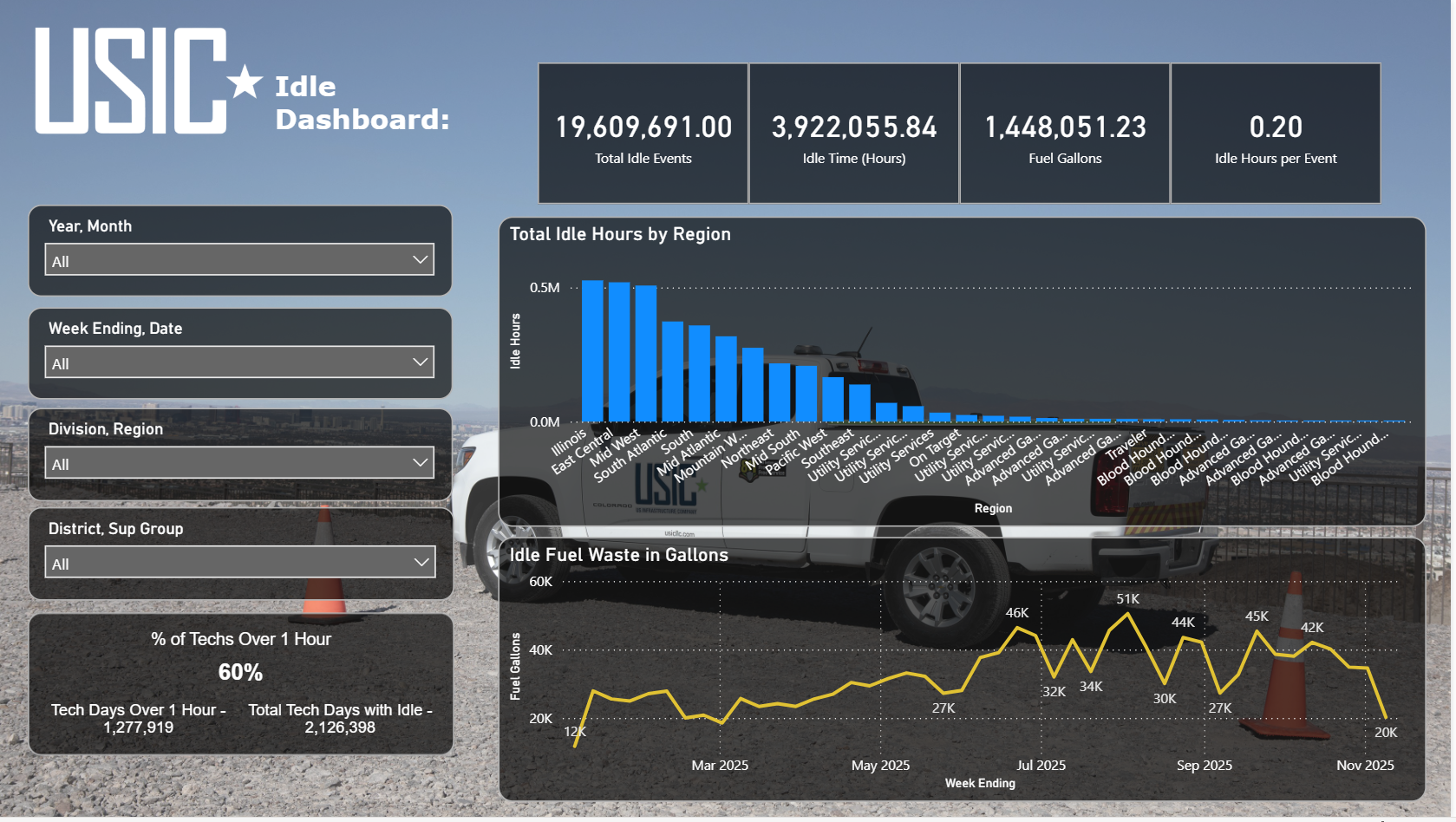Click the 46K data label on the fuel line
Image resolution: width=1456 pixels, height=822 pixels.
pos(1017,613)
